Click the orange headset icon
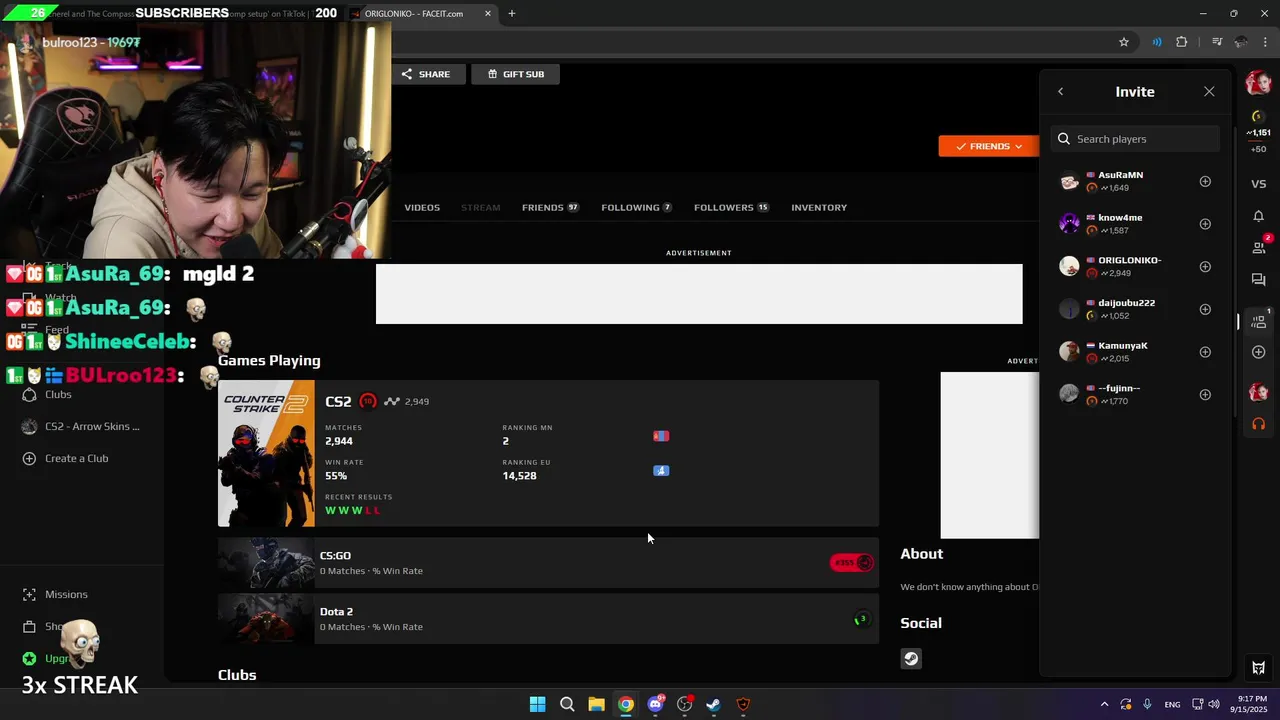The width and height of the screenshot is (1280, 720). [1259, 424]
